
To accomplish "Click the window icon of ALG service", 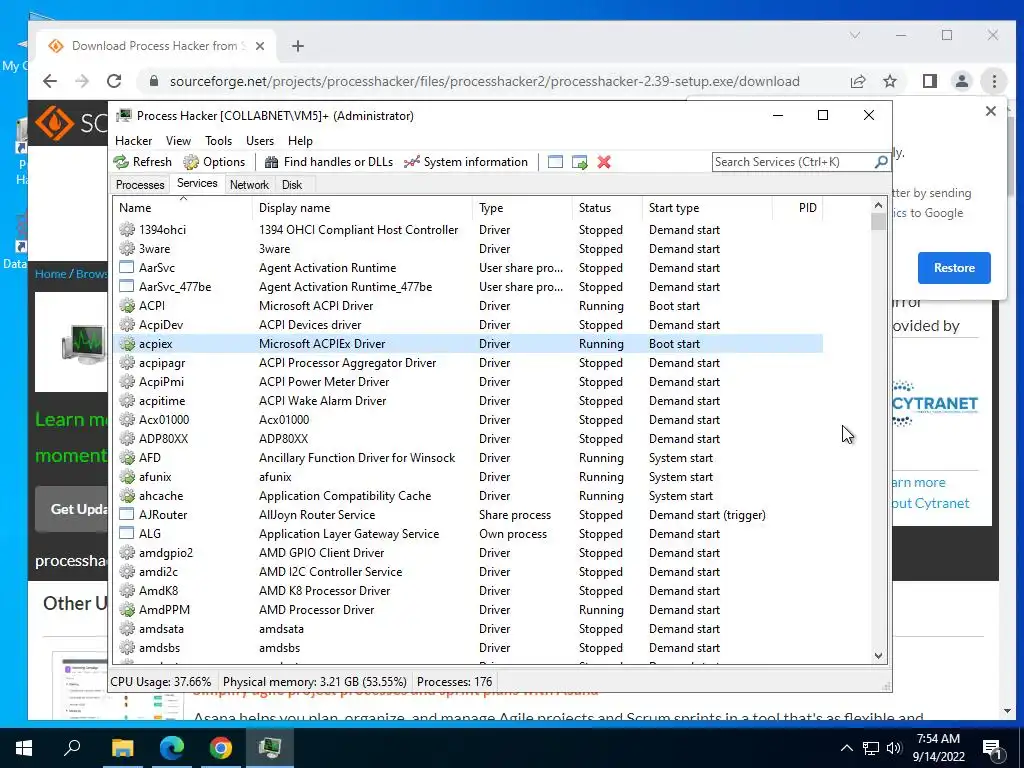I will [127, 534].
